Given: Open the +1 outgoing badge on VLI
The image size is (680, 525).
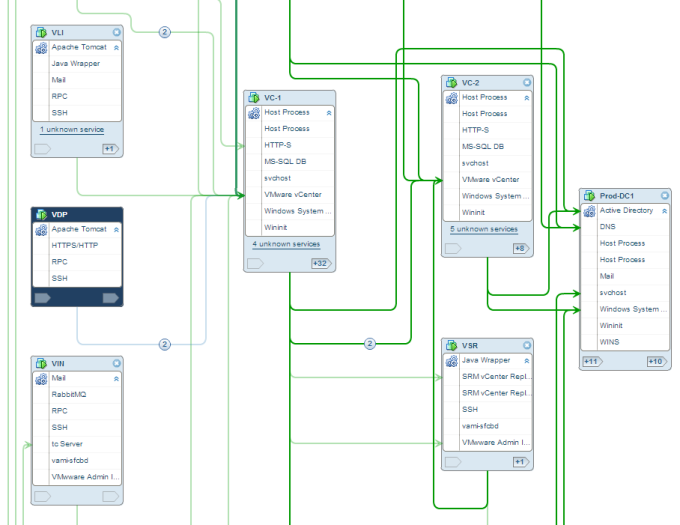Looking at the screenshot, I should click(111, 149).
